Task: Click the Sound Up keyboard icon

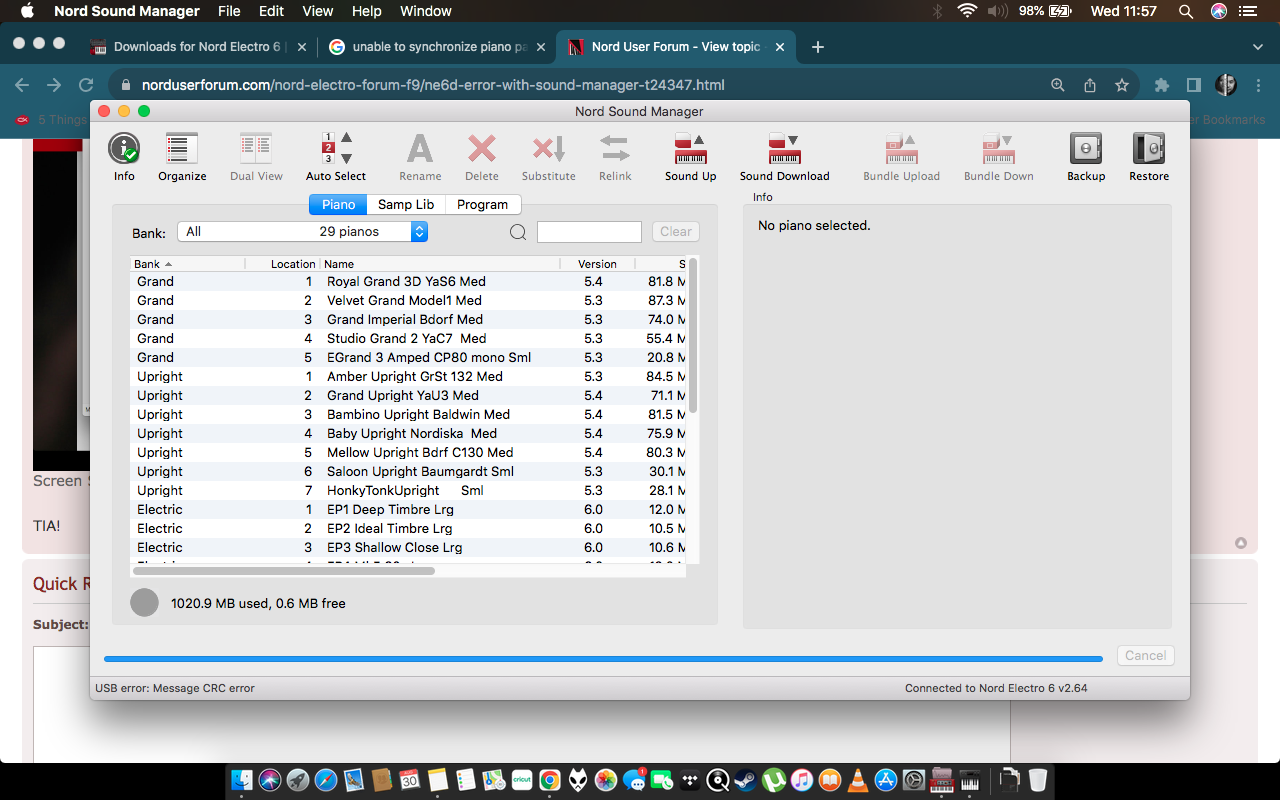Action: point(691,149)
